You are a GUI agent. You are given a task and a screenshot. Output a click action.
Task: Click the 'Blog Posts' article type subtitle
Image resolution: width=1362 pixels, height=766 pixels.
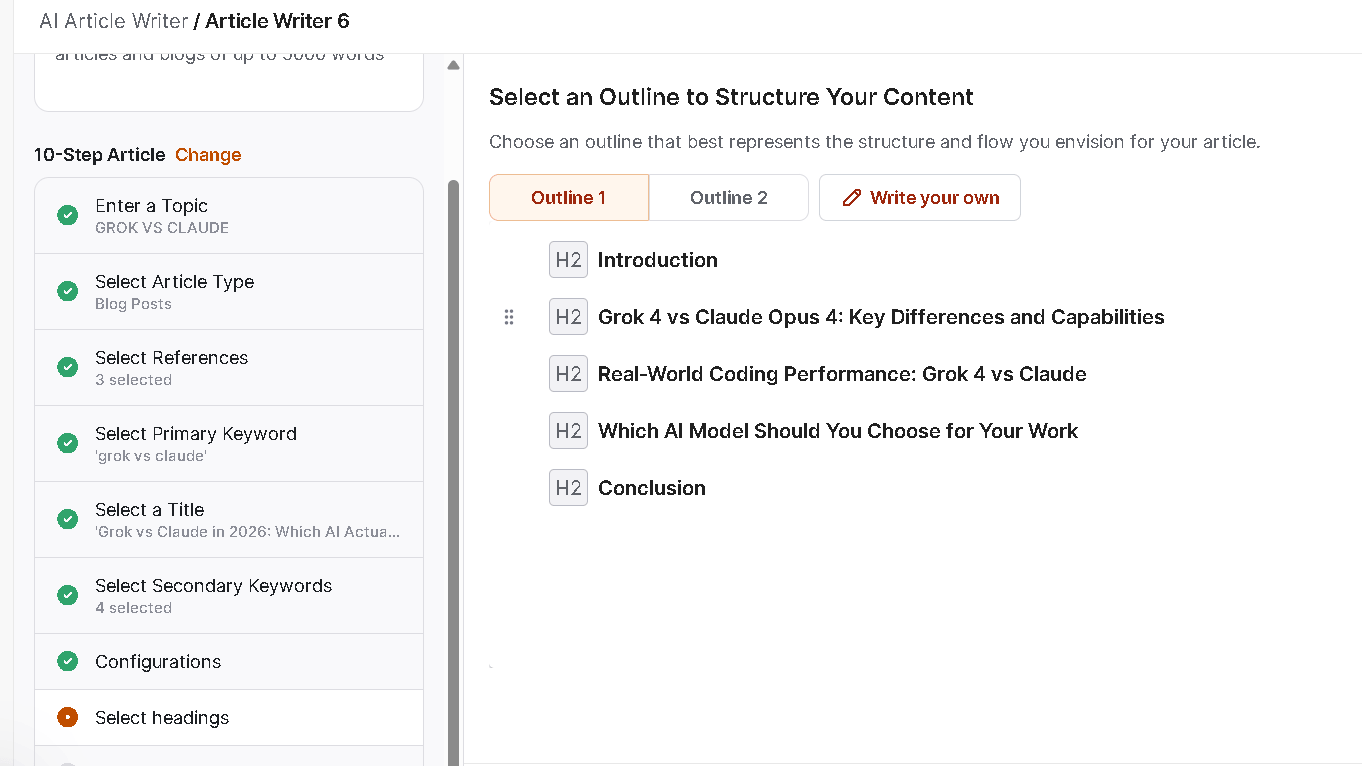coord(133,304)
